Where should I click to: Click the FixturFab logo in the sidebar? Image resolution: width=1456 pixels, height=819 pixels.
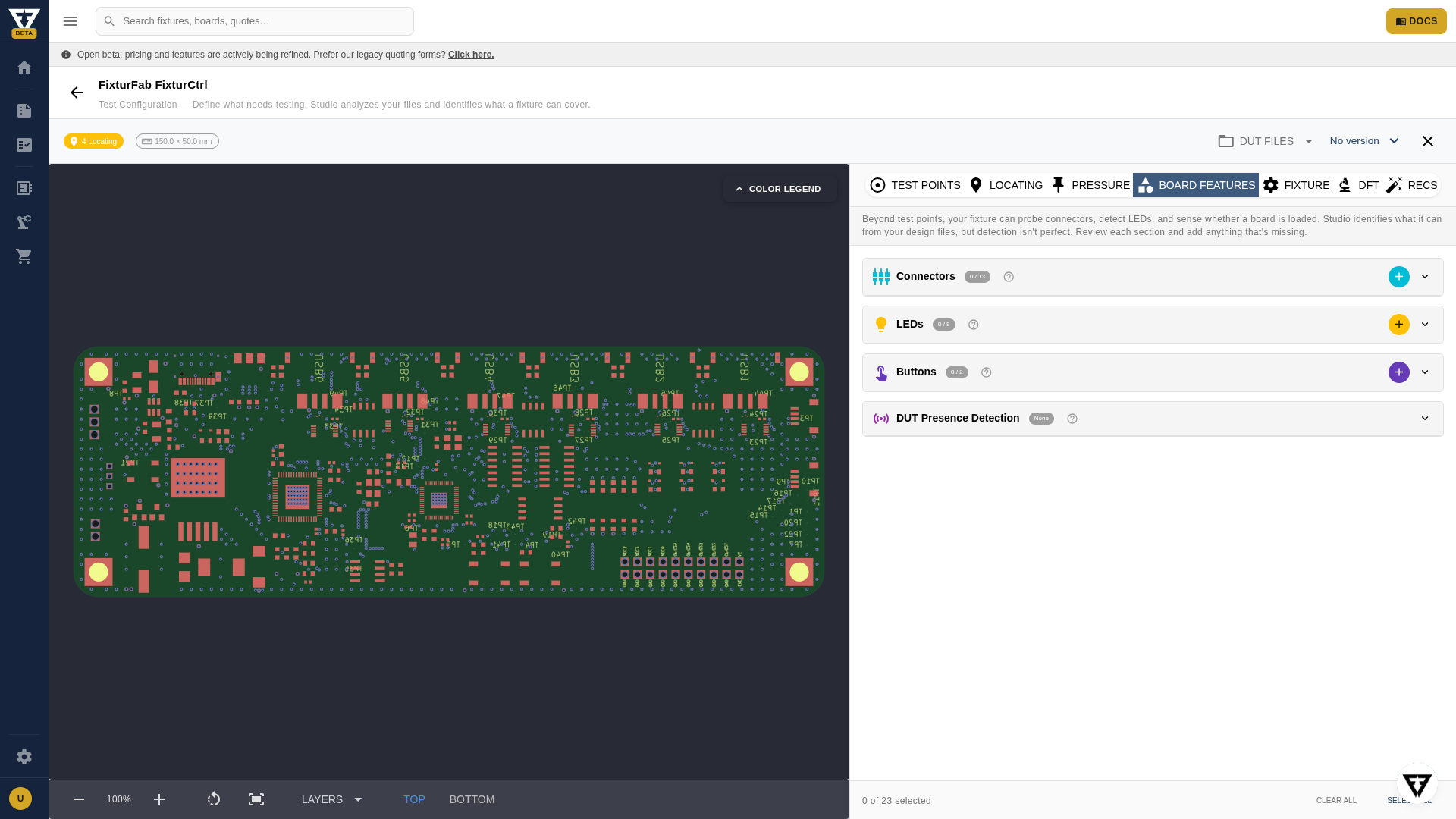(24, 21)
